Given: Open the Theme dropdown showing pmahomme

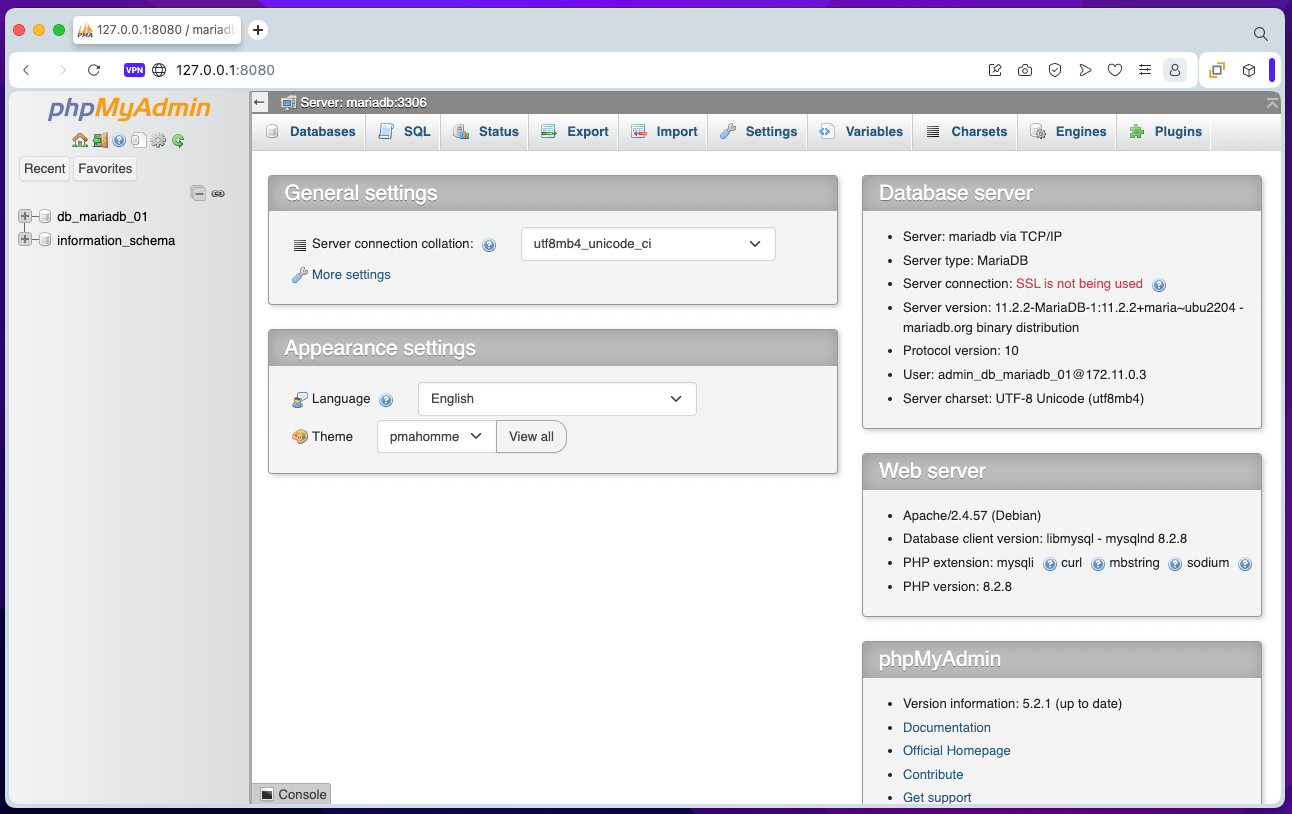Looking at the screenshot, I should 436,437.
